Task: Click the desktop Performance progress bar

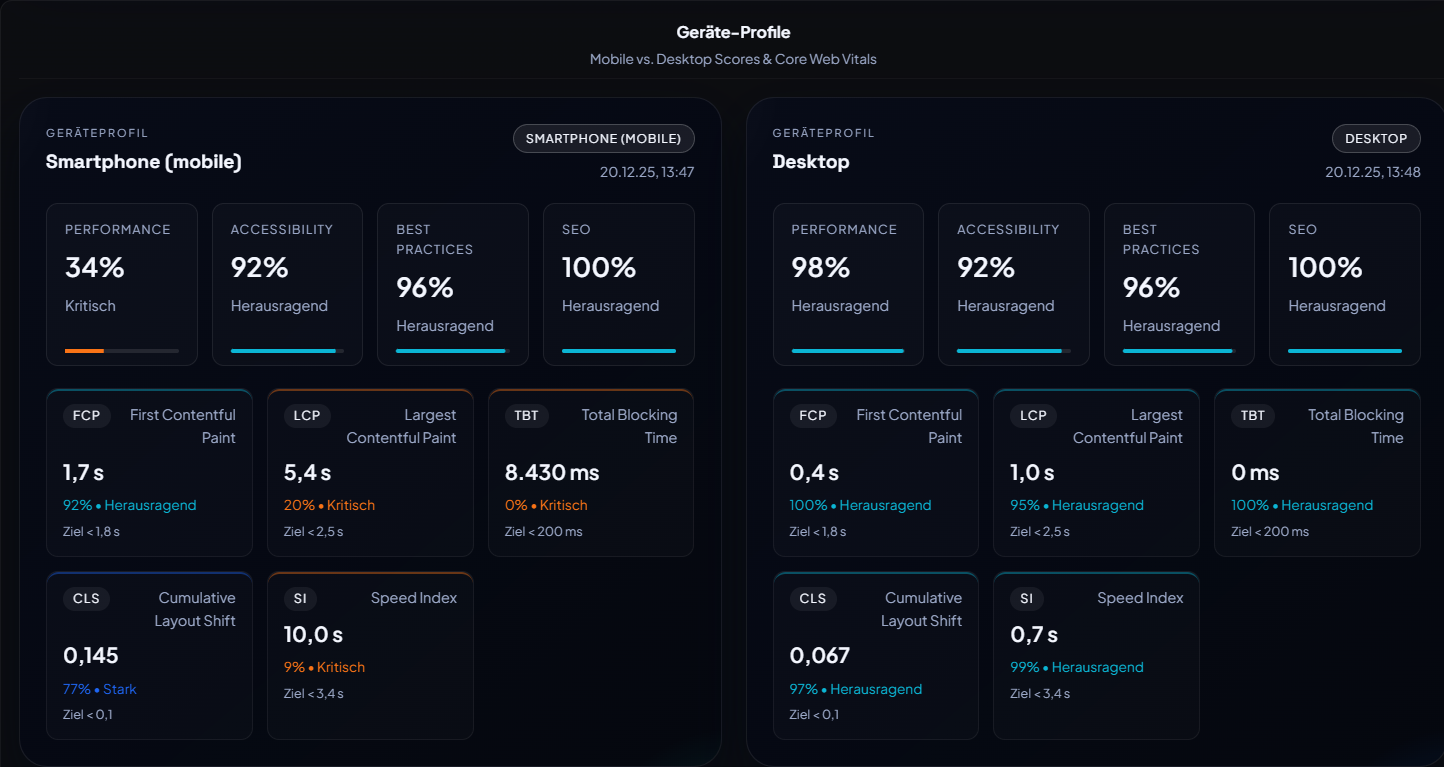Action: (x=847, y=351)
